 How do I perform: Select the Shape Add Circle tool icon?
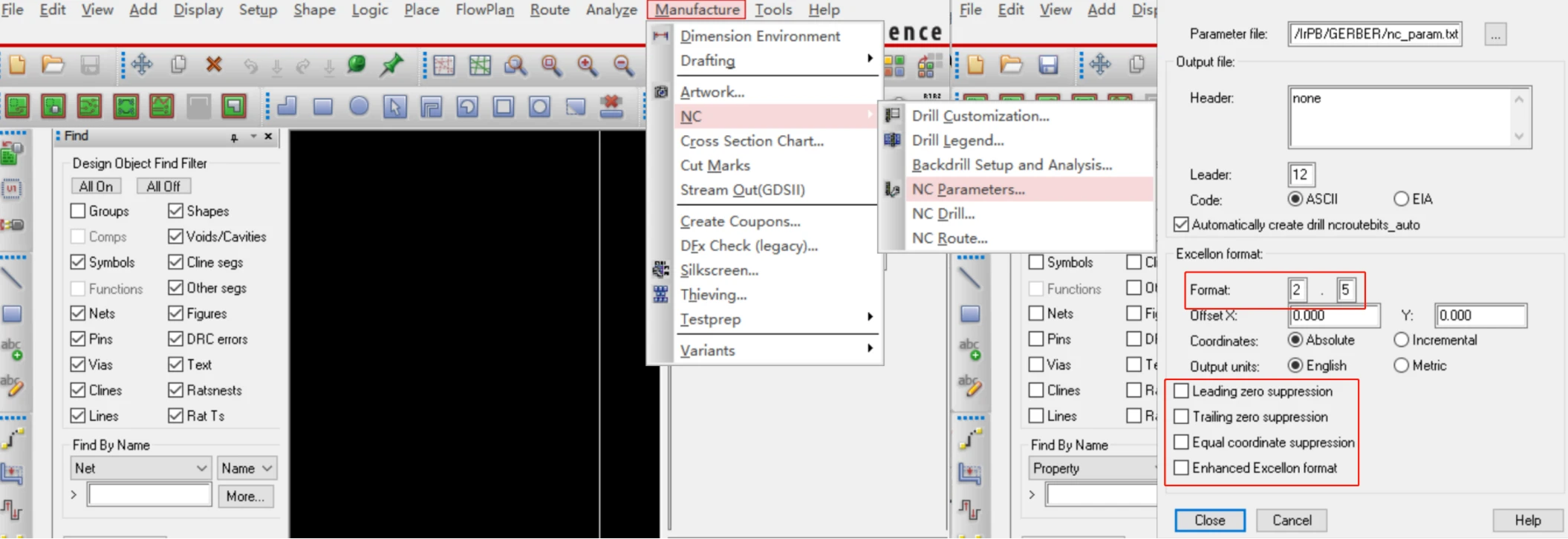(x=359, y=107)
